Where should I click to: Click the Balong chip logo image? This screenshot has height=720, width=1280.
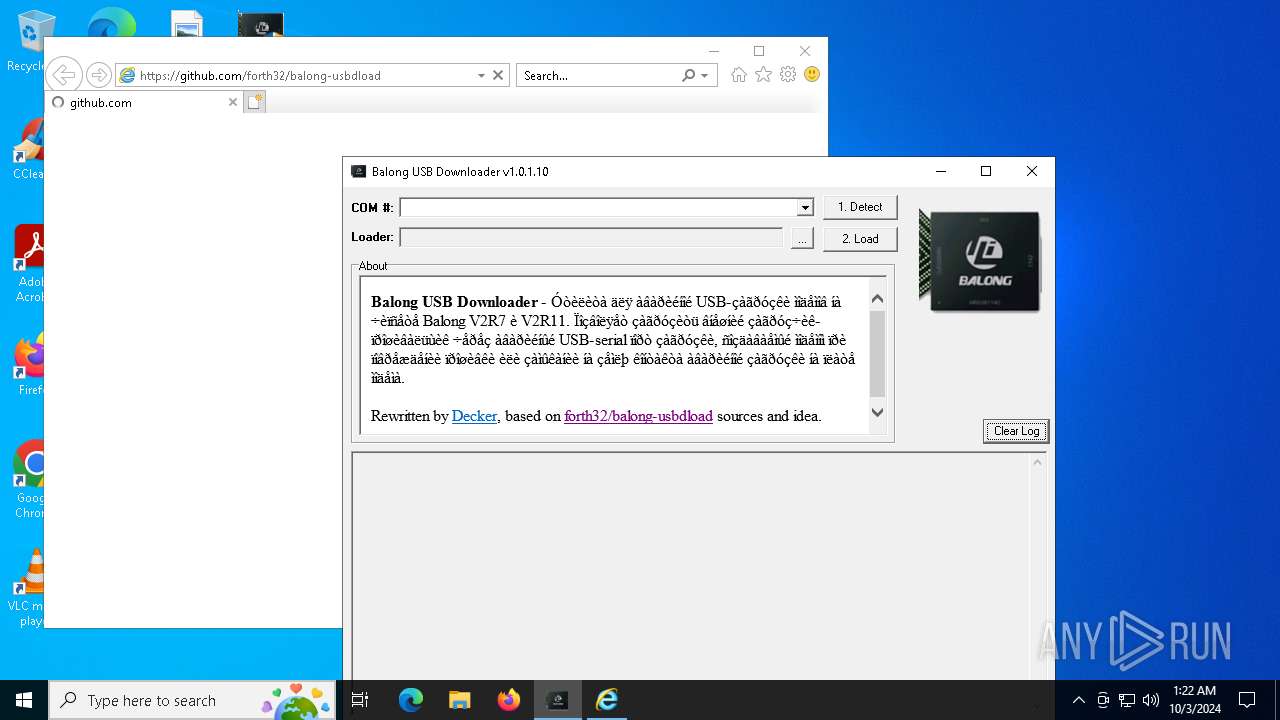pos(980,261)
